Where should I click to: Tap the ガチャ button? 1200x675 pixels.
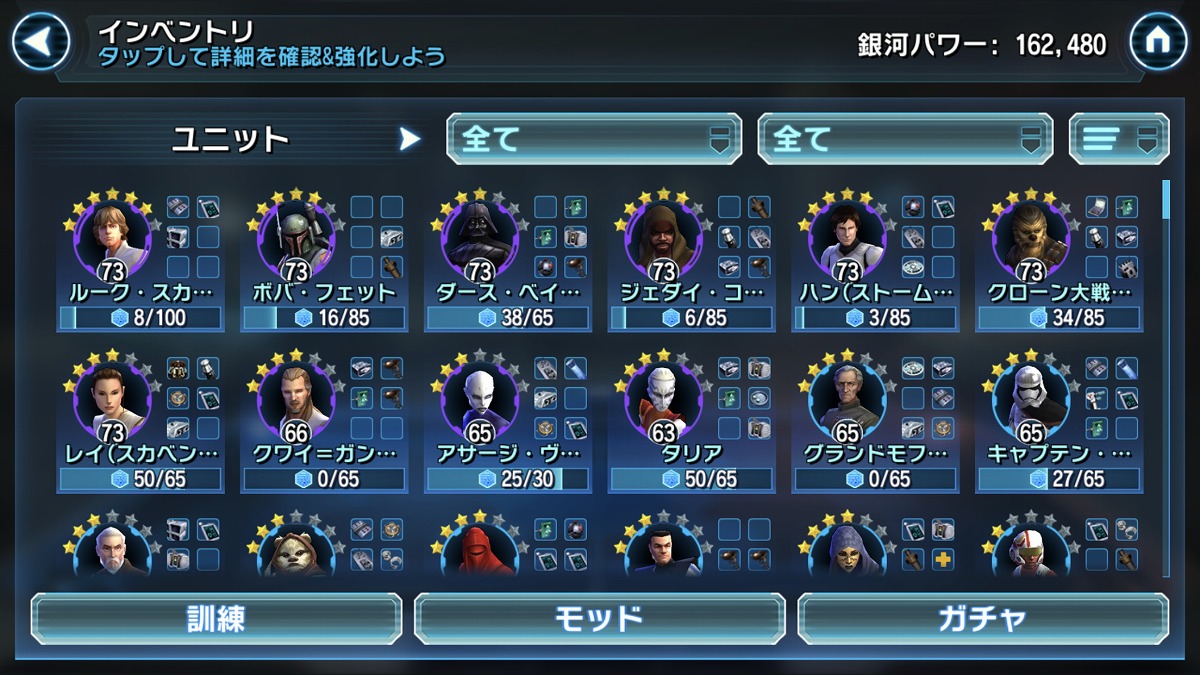coord(983,618)
